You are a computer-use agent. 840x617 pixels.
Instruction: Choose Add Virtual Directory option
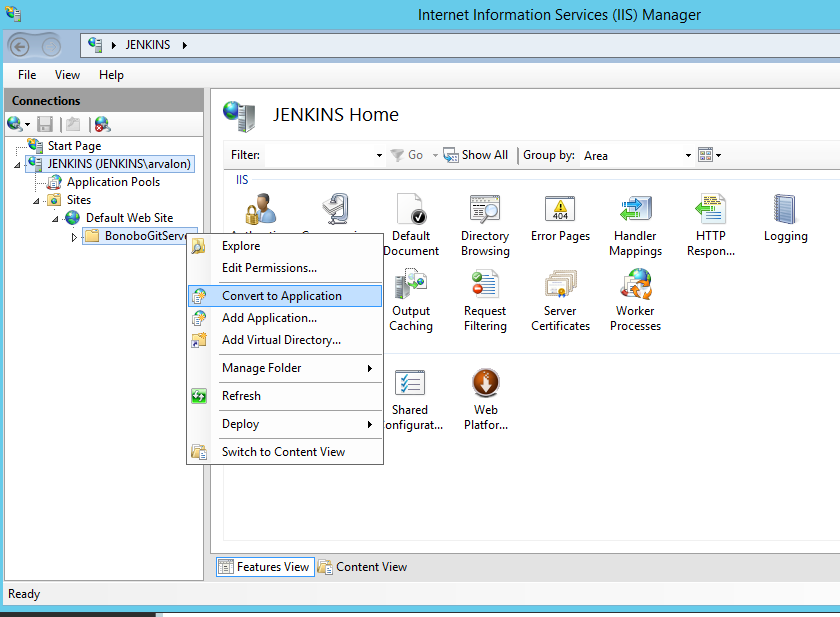click(x=285, y=340)
